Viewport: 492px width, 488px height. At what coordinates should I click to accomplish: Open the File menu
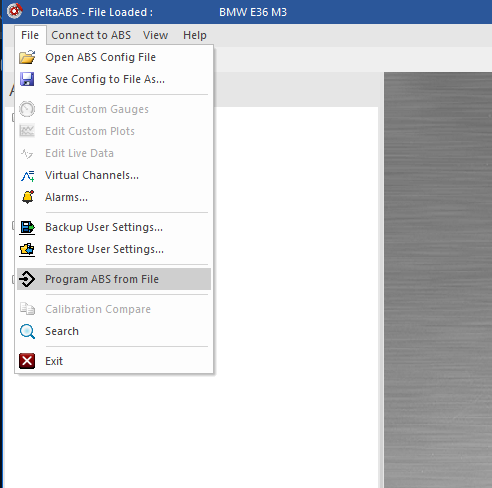click(30, 35)
